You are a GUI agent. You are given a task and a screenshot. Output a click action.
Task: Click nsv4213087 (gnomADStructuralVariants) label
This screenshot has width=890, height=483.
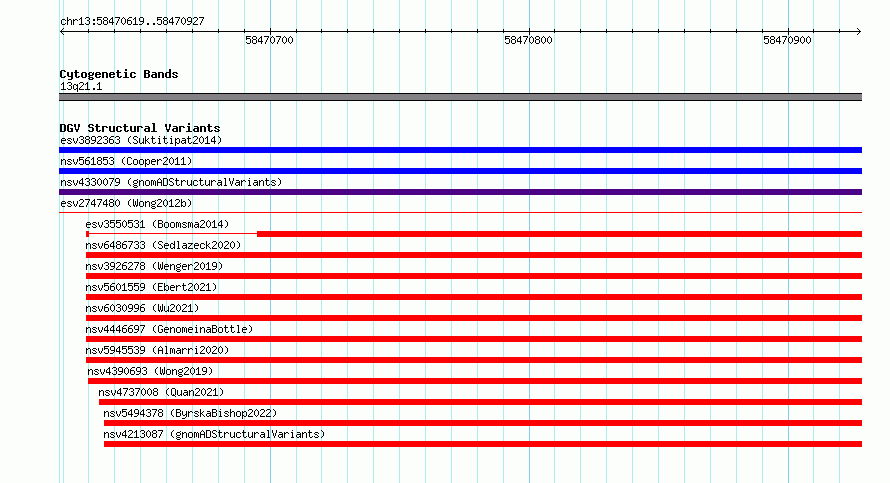pos(214,434)
